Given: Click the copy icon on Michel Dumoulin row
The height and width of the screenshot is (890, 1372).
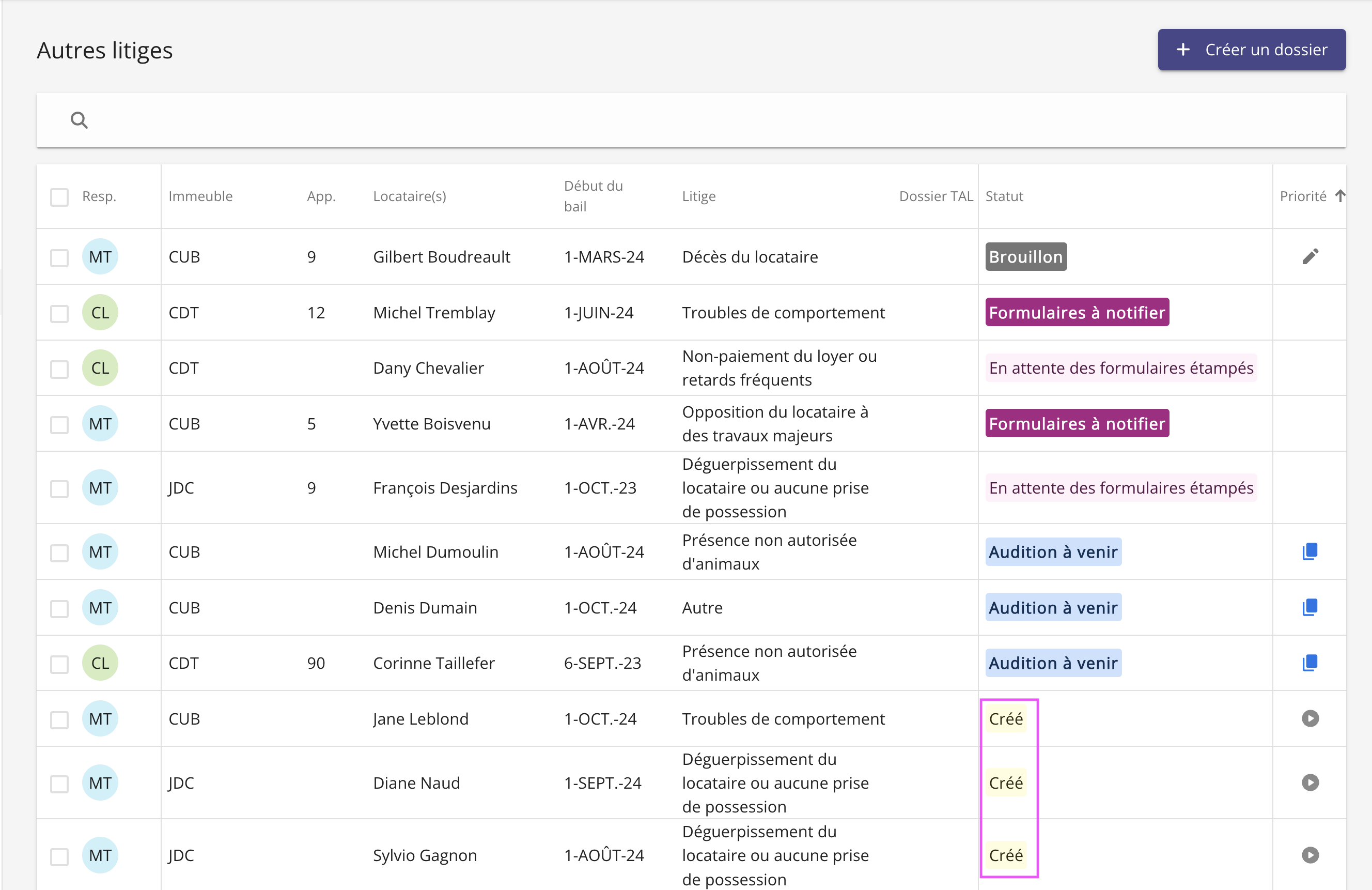Looking at the screenshot, I should [1309, 551].
